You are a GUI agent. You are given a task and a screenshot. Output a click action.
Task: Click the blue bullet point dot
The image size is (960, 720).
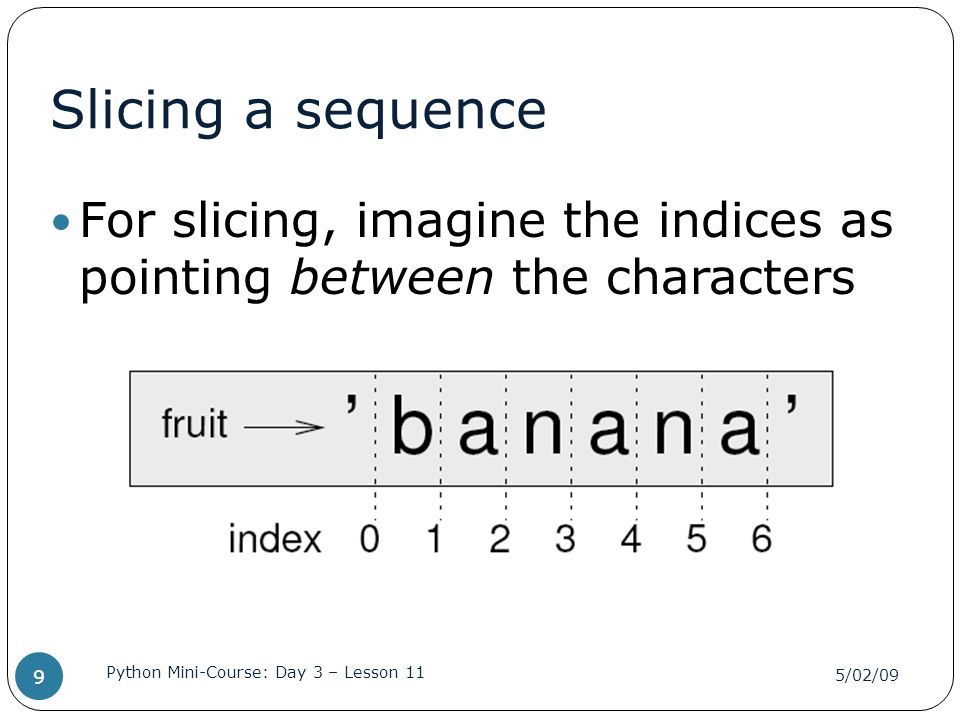click(x=61, y=222)
